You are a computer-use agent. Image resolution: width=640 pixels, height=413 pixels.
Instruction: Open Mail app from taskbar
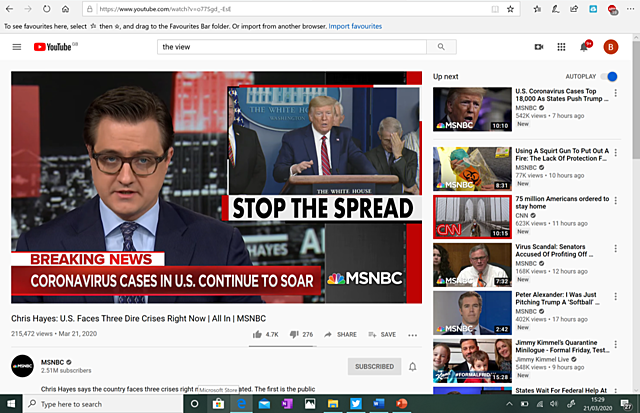click(x=264, y=404)
